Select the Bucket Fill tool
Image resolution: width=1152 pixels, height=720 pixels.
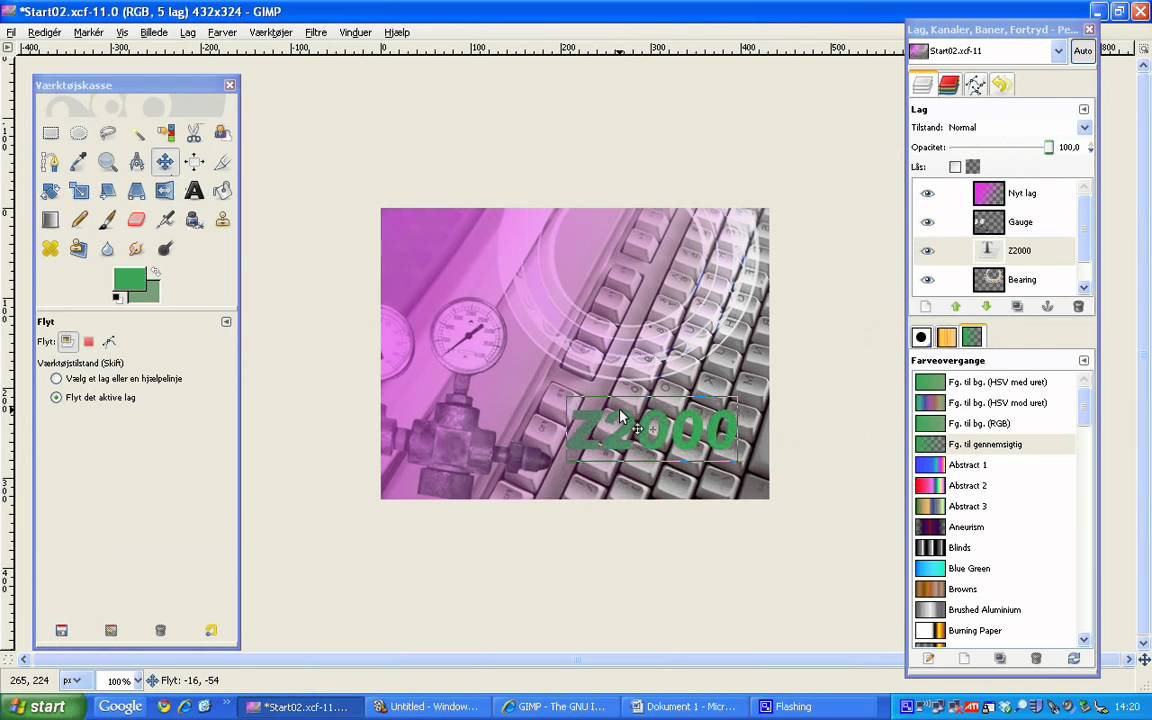[x=223, y=191]
